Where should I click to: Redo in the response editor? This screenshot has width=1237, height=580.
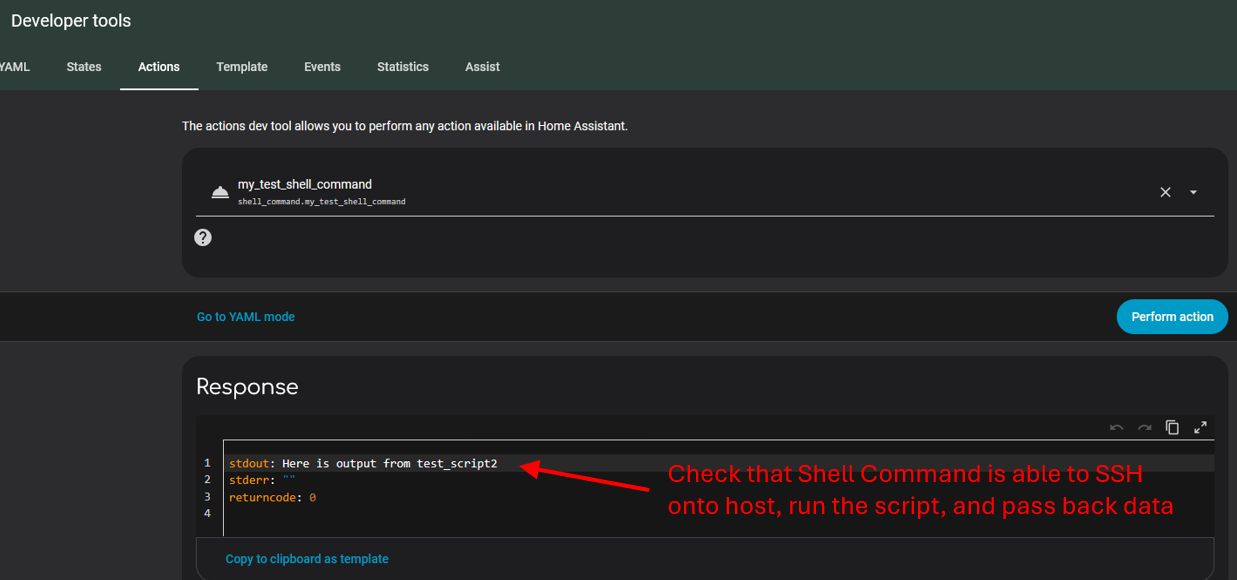click(1145, 428)
